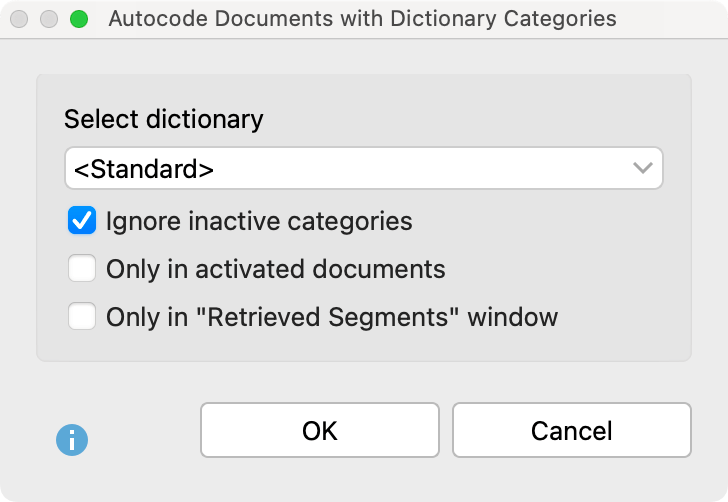Uncheck Ignore inactive categories
This screenshot has height=502, width=728.
click(x=82, y=220)
